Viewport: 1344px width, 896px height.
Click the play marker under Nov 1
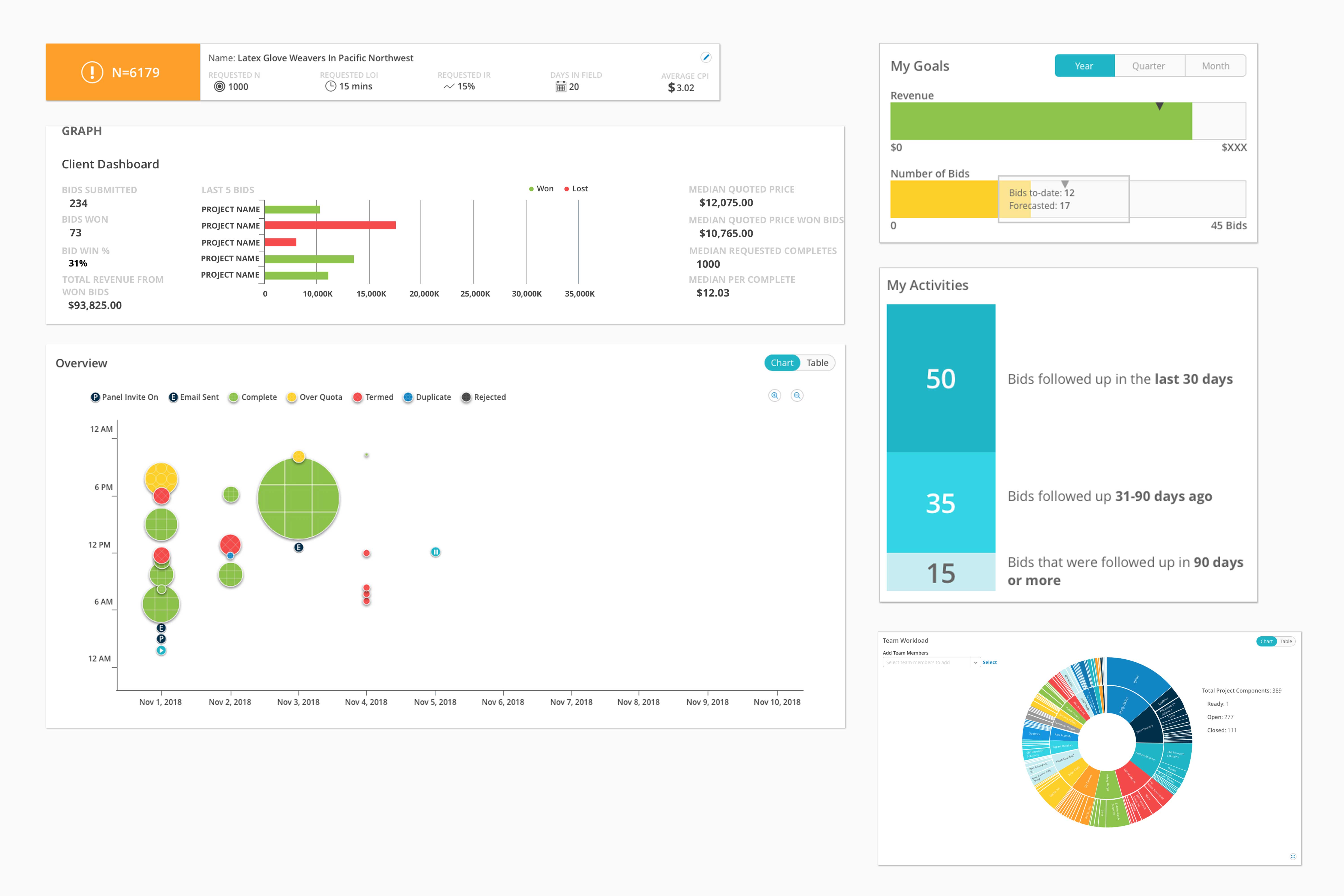[161, 650]
